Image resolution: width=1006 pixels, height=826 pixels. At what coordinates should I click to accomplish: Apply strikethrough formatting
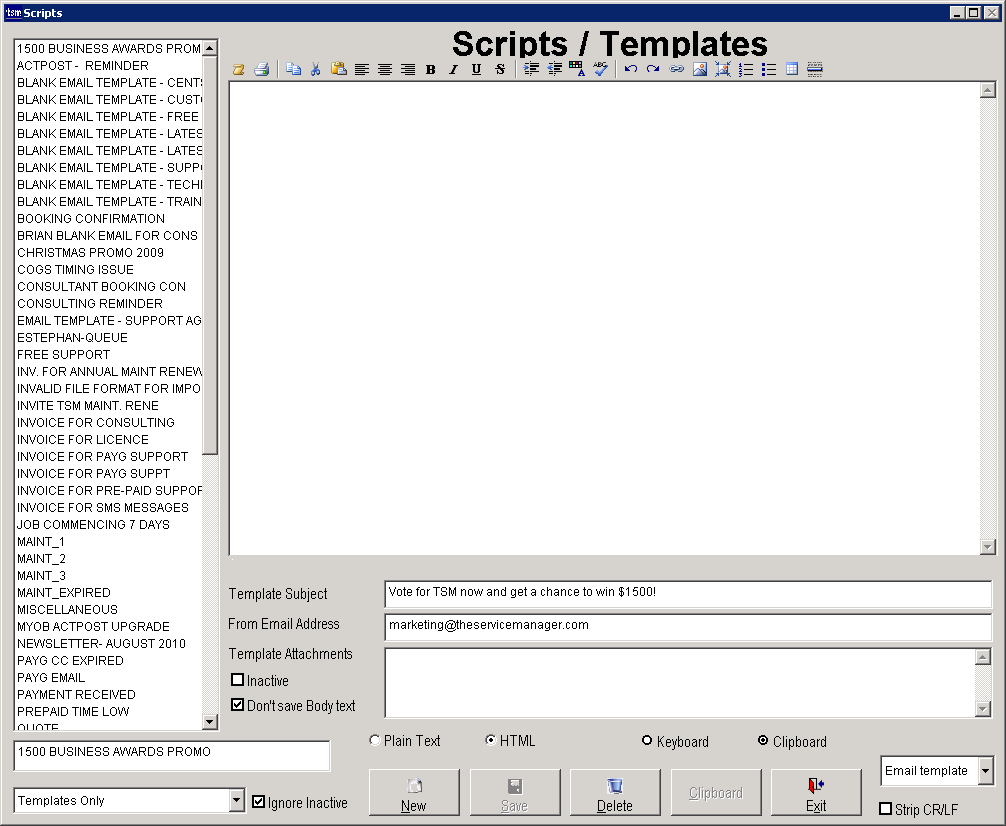[x=500, y=69]
